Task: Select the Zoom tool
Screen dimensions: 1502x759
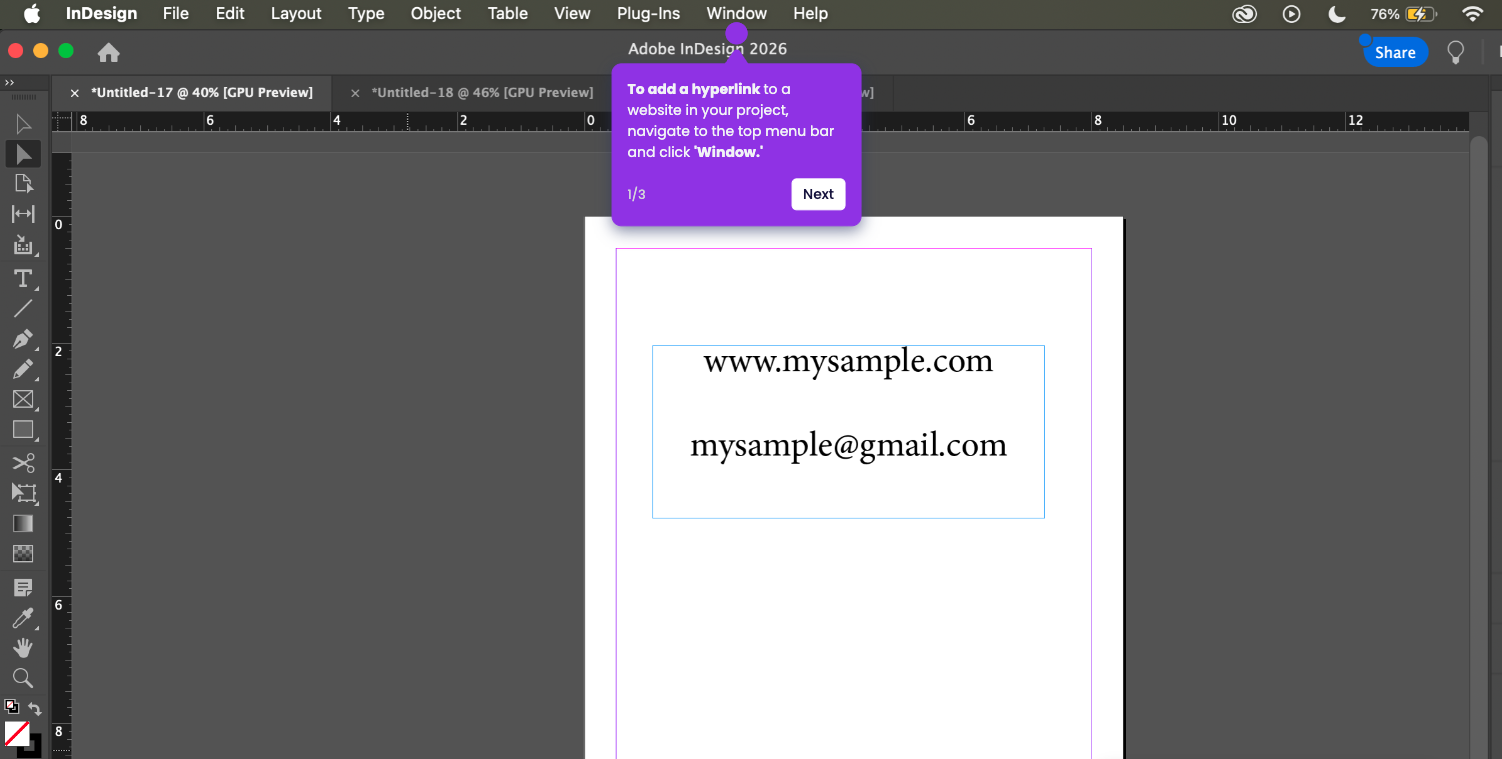Action: (23, 678)
